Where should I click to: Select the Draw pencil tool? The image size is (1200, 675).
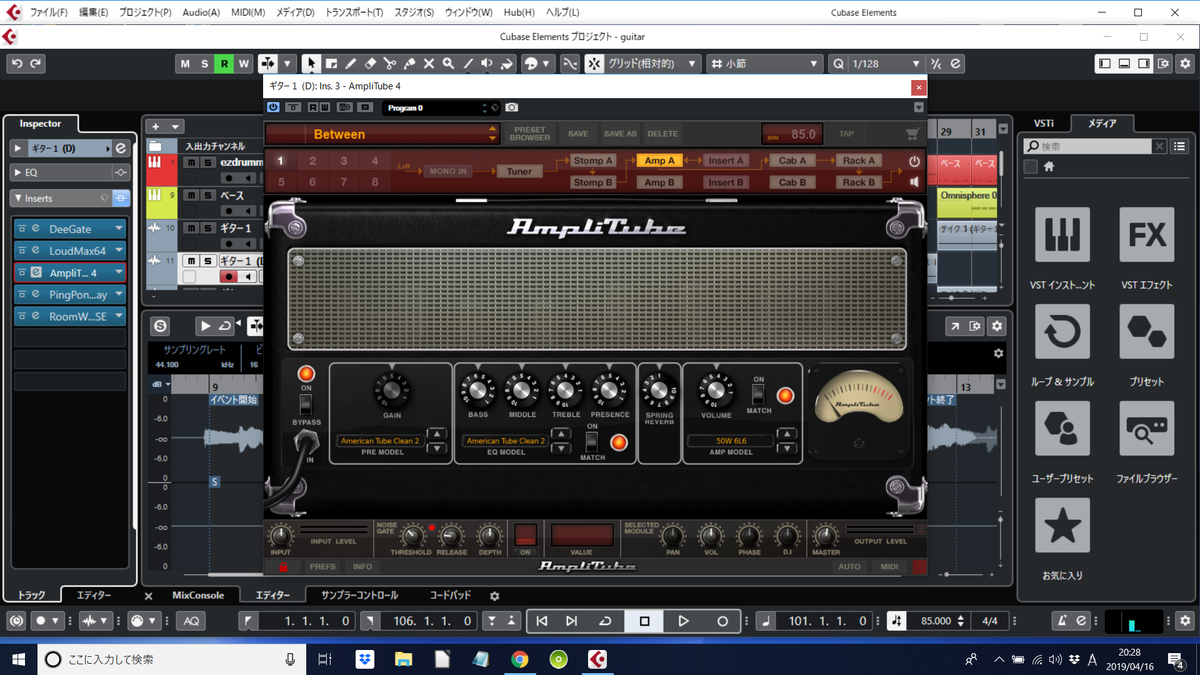[350, 63]
